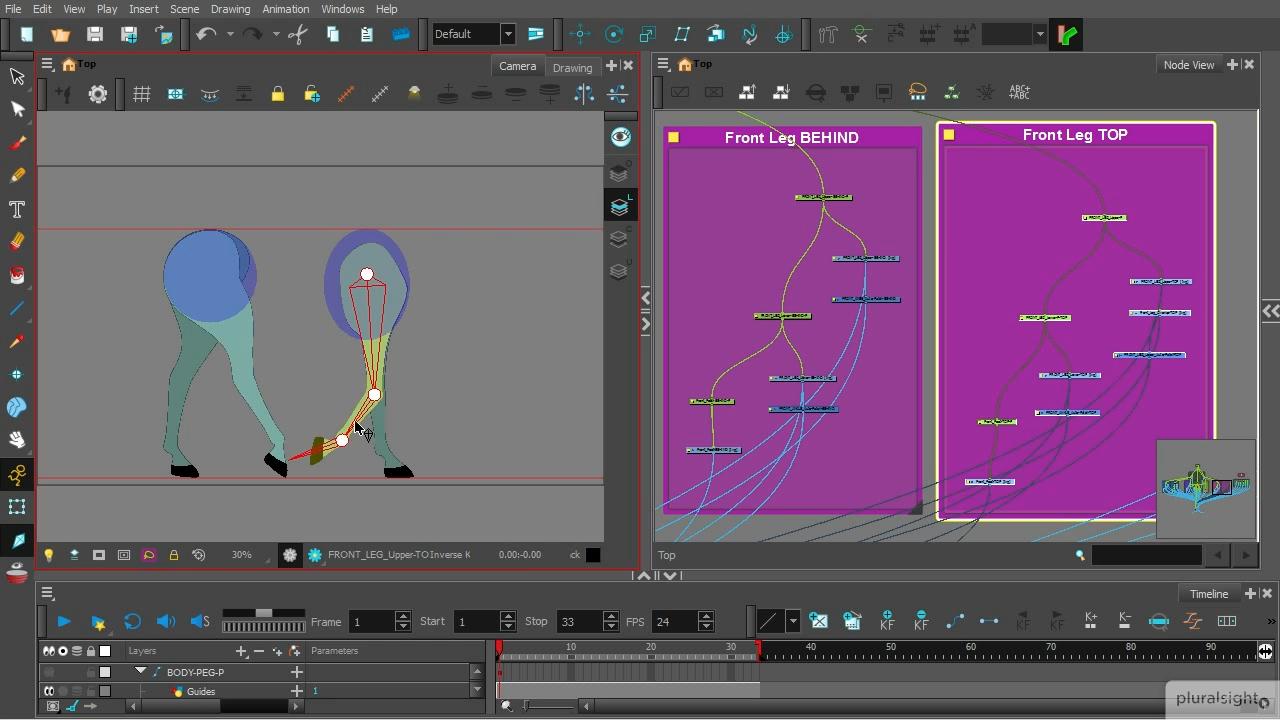Select the Transform tool arrow
The height and width of the screenshot is (720, 1280).
pyautogui.click(x=17, y=77)
